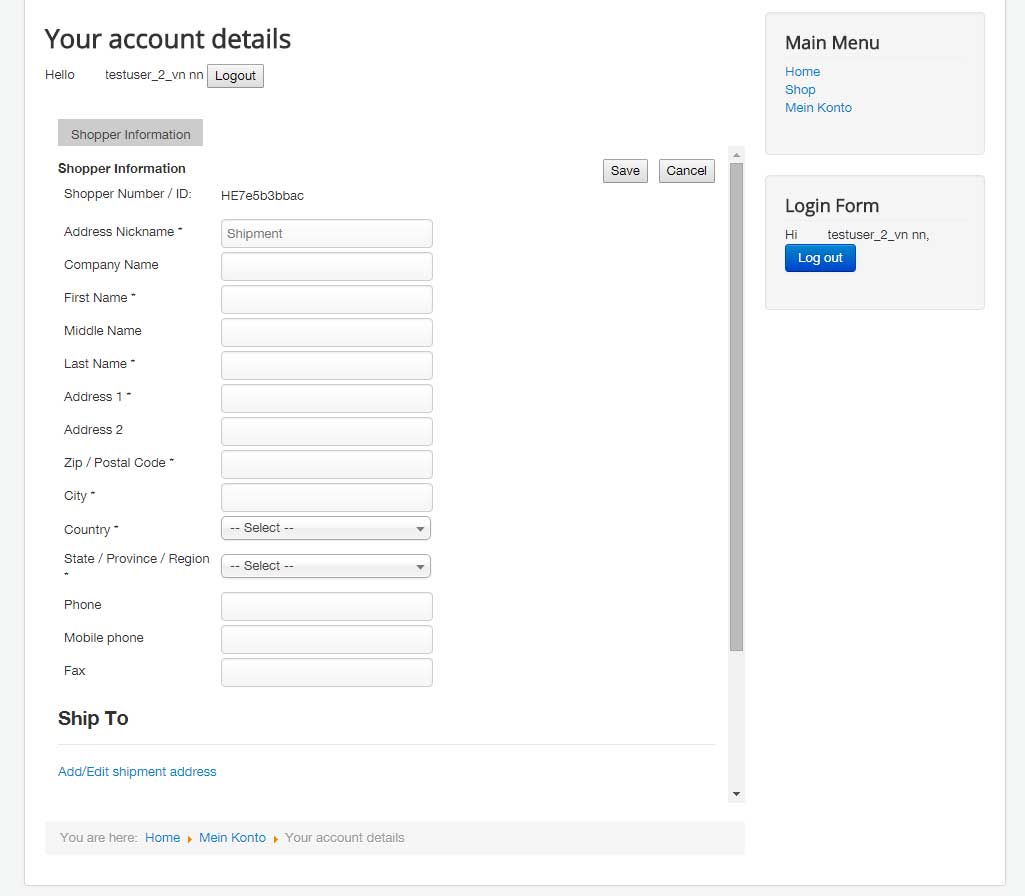Open the Shopper Information tab
1025x896 pixels.
click(x=130, y=134)
